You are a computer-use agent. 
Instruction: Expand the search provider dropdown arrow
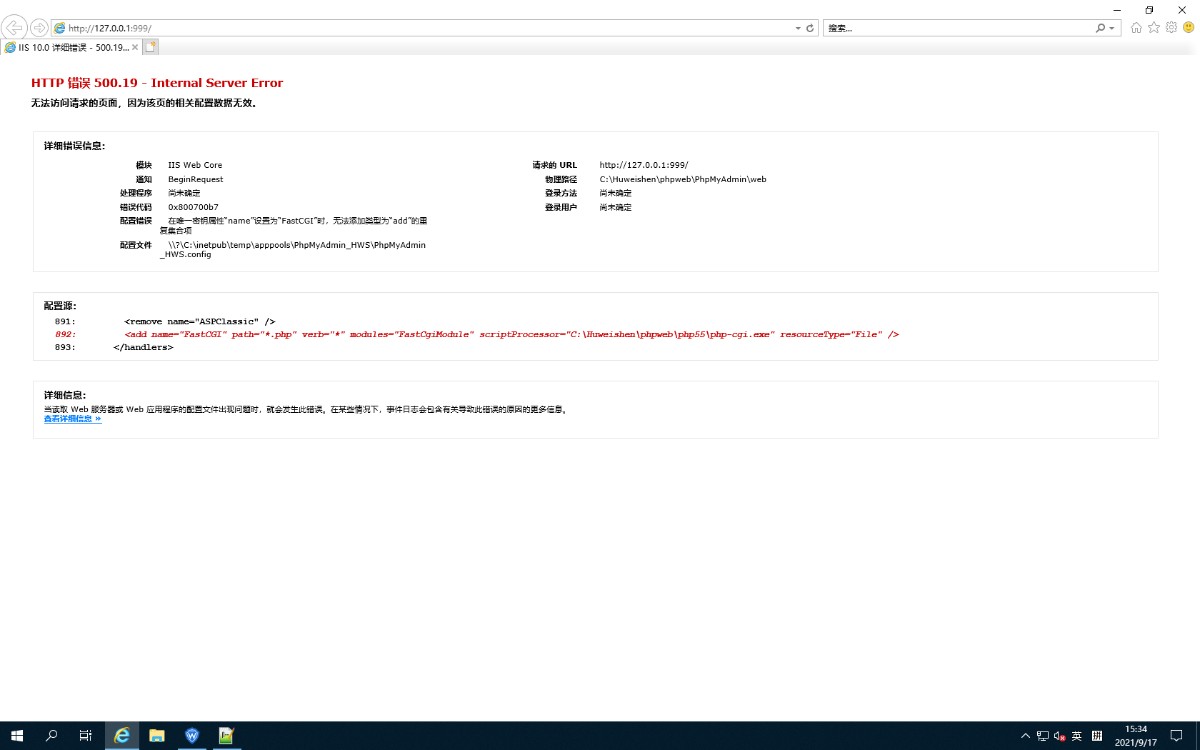click(x=1113, y=28)
